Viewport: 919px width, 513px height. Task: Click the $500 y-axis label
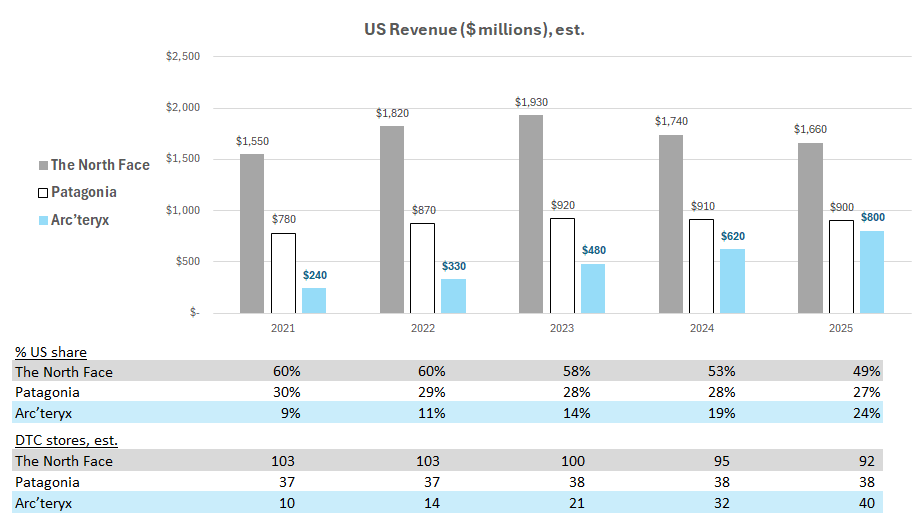click(188, 261)
